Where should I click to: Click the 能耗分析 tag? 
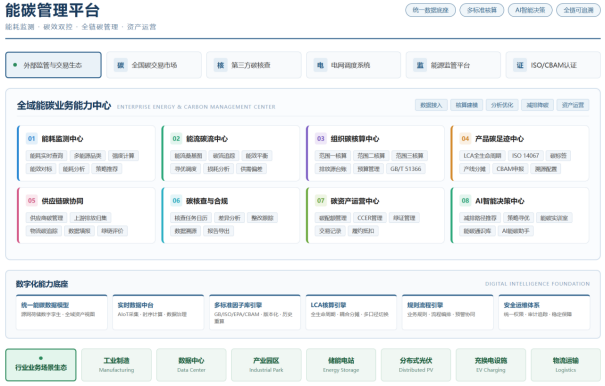tap(74, 169)
